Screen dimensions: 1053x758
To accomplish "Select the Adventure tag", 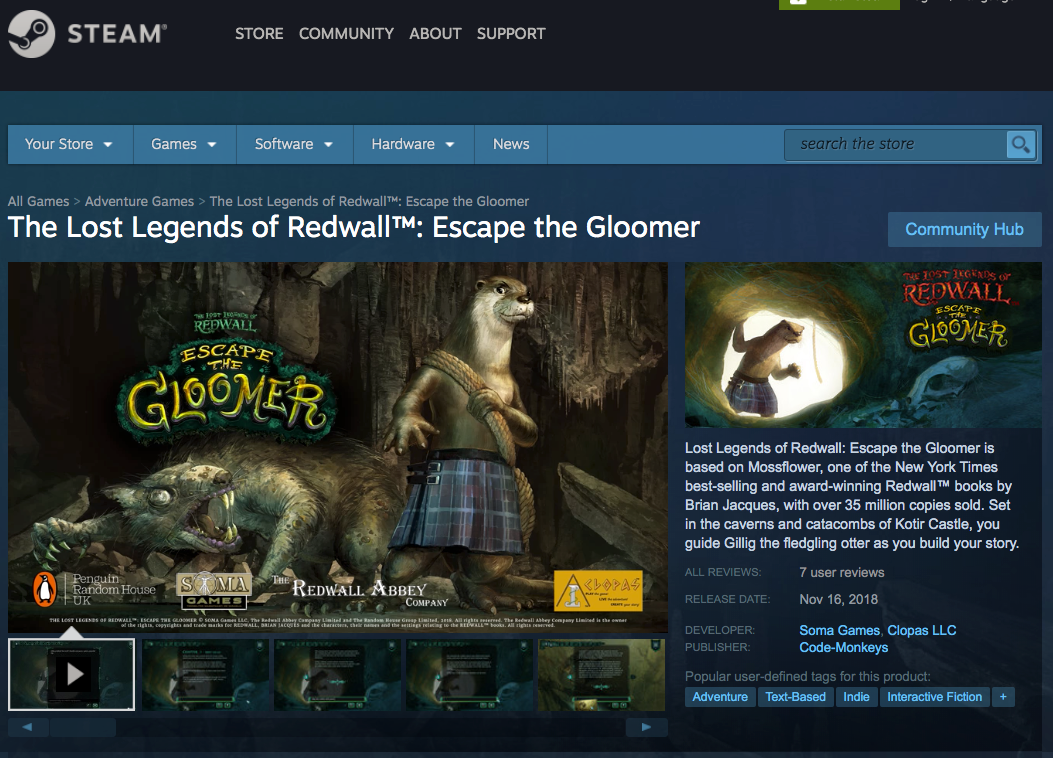I will coord(720,697).
